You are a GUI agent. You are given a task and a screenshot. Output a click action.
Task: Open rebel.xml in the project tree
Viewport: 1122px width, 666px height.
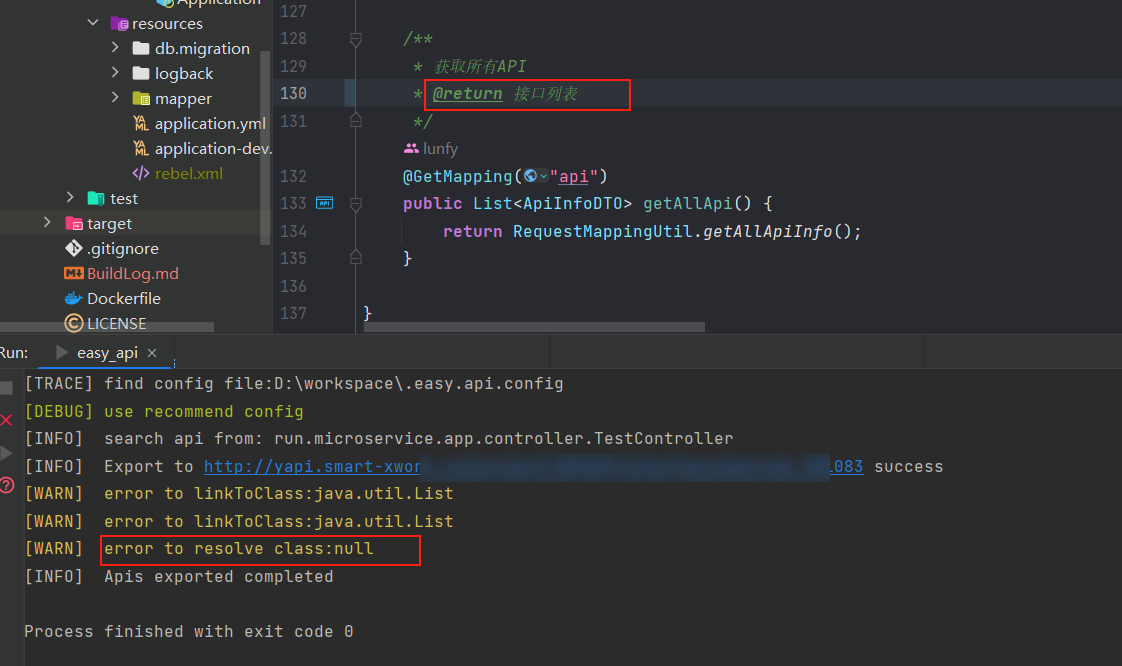[x=189, y=174]
